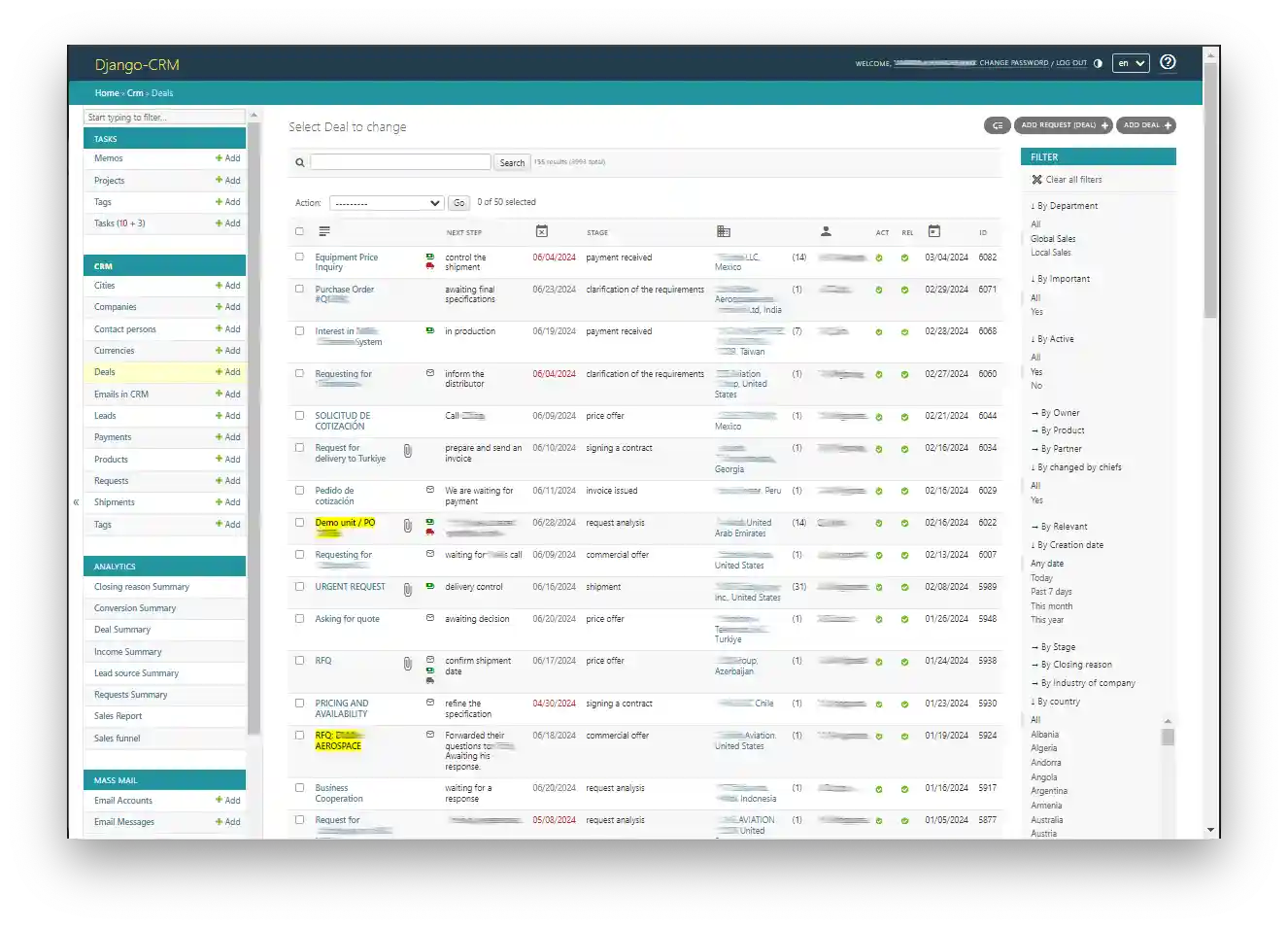Click the owner person column header icon
The height and width of the screenshot is (928, 1288).
pyautogui.click(x=826, y=231)
